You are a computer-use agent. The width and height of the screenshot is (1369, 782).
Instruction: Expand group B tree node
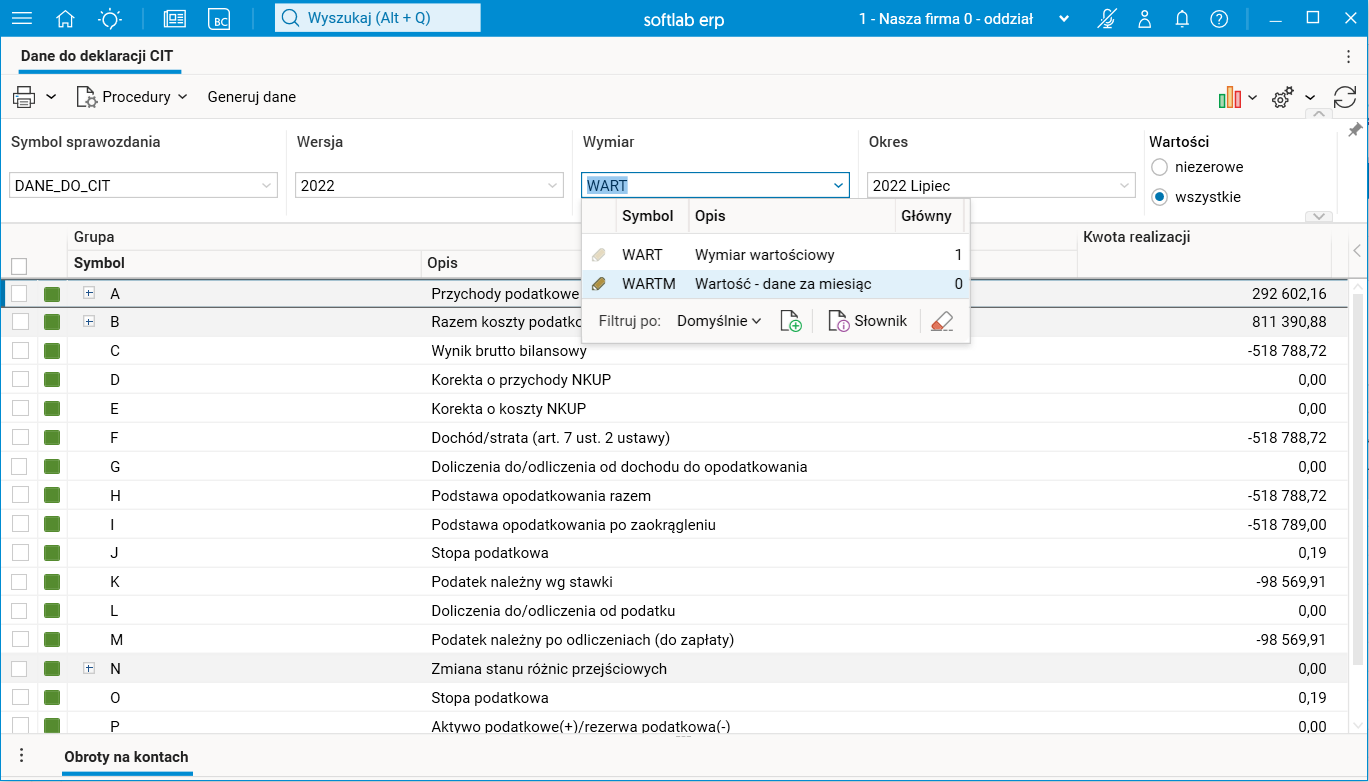[89, 322]
